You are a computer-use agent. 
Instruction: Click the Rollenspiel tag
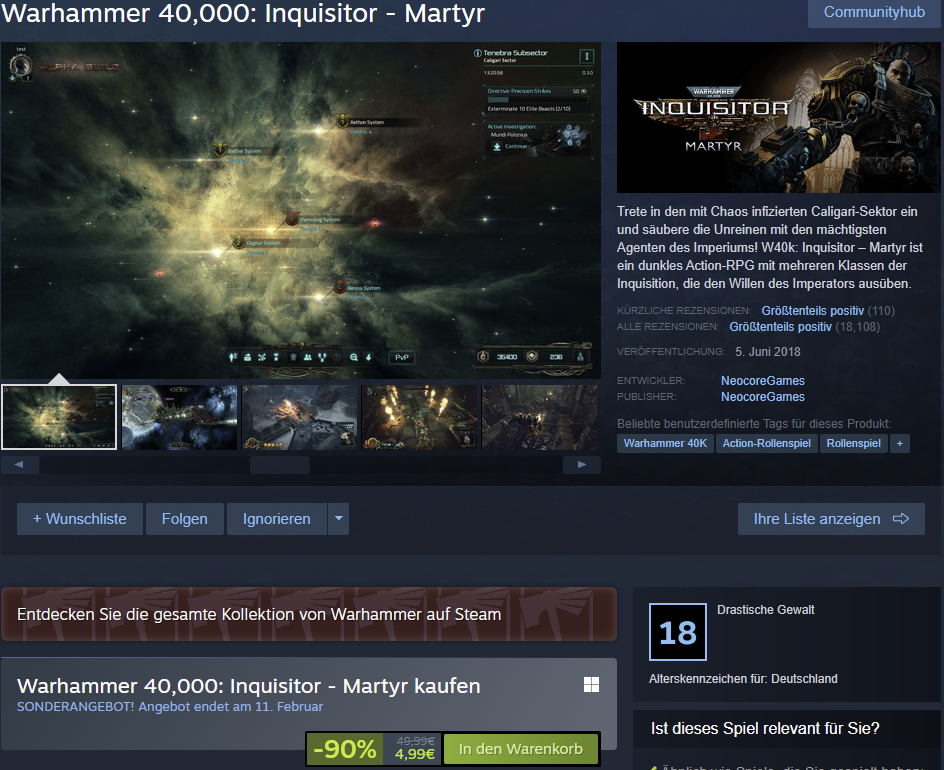pyautogui.click(x=854, y=443)
